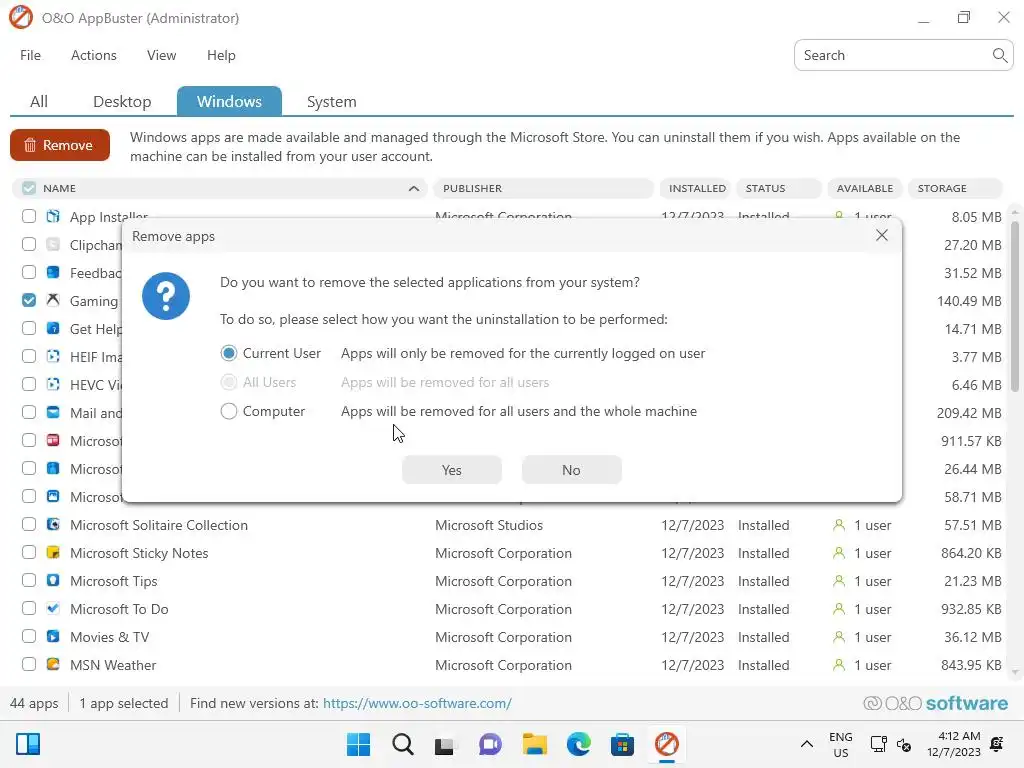1024x768 pixels.
Task: Click PUBLISHER column header
Action: pos(543,188)
